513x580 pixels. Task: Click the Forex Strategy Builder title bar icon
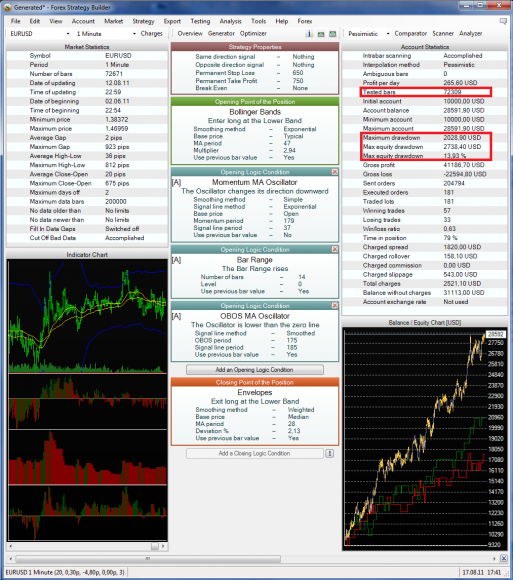pos(7,7)
